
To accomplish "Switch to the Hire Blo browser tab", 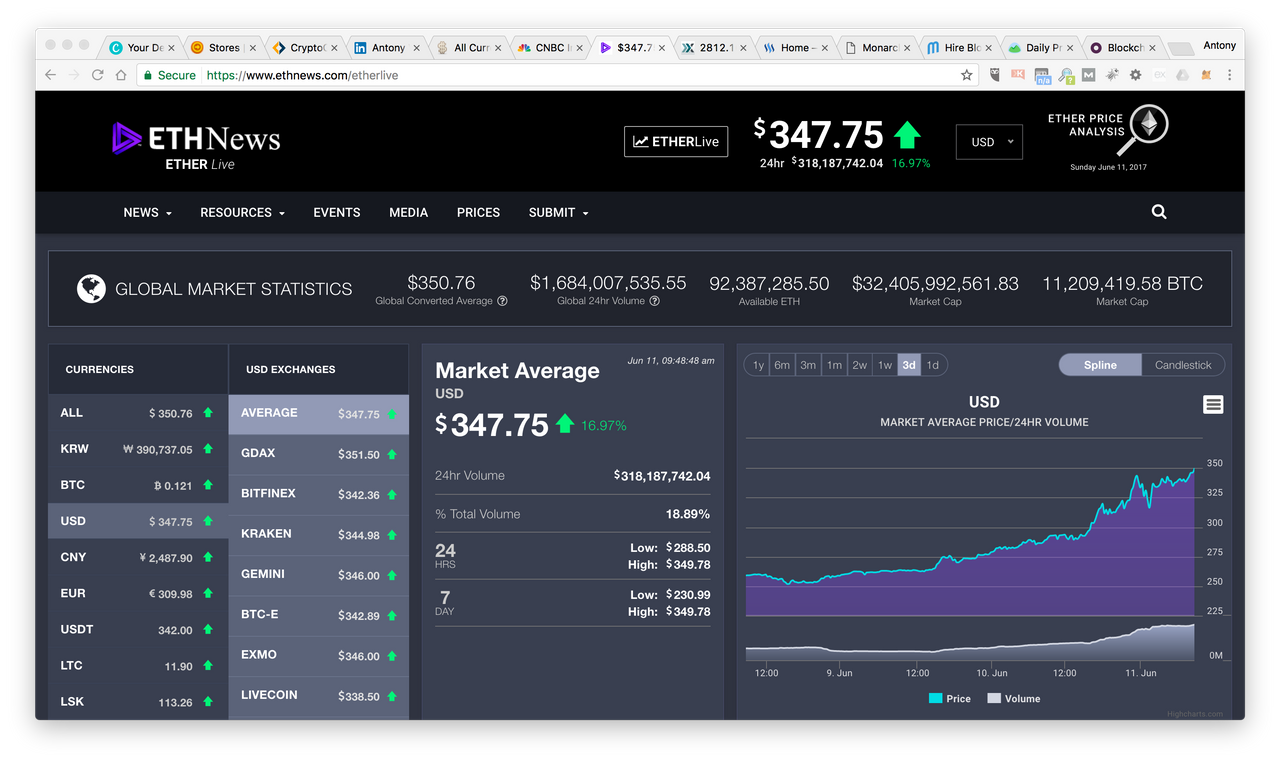I will pos(958,47).
